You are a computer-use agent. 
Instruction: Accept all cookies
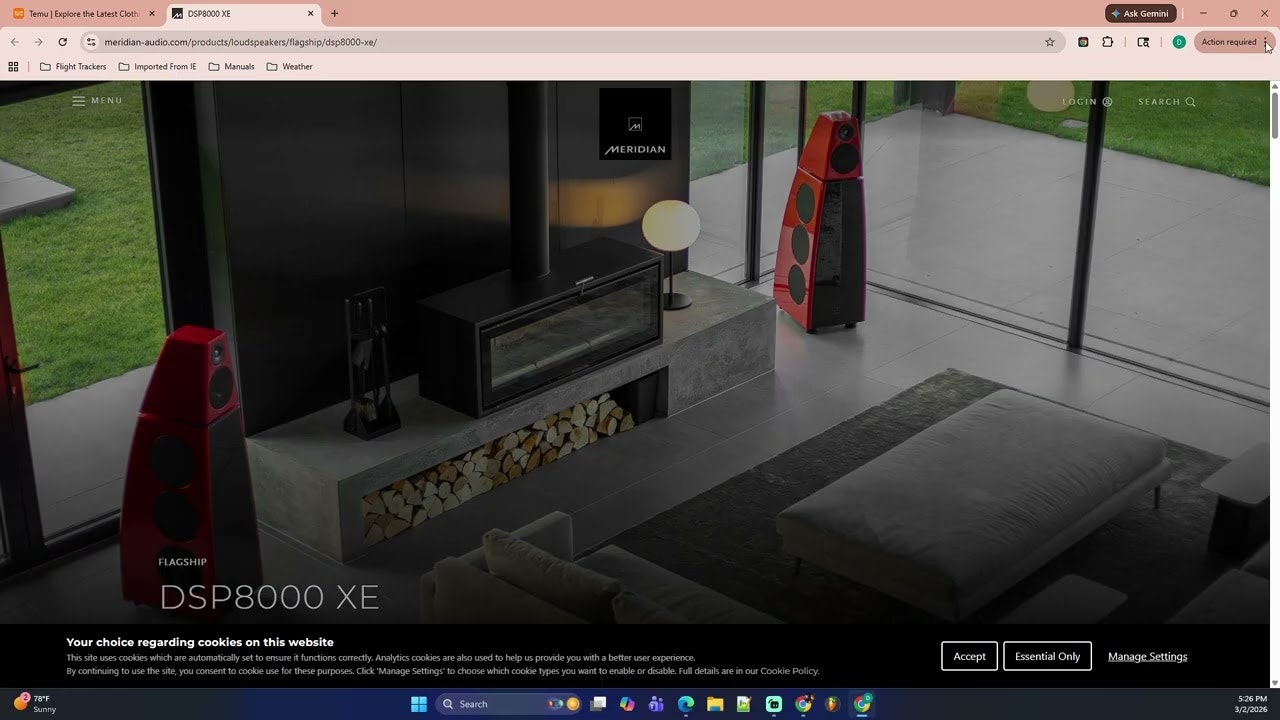969,656
